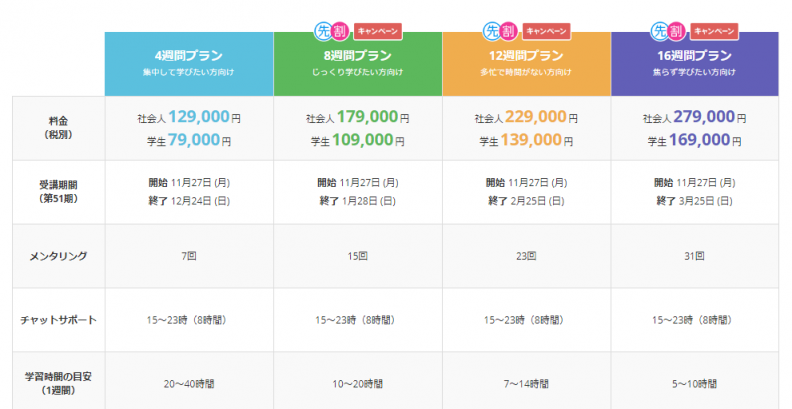Click the 先割 badge above the 16週間プラン
792x409 pixels.
[668, 31]
